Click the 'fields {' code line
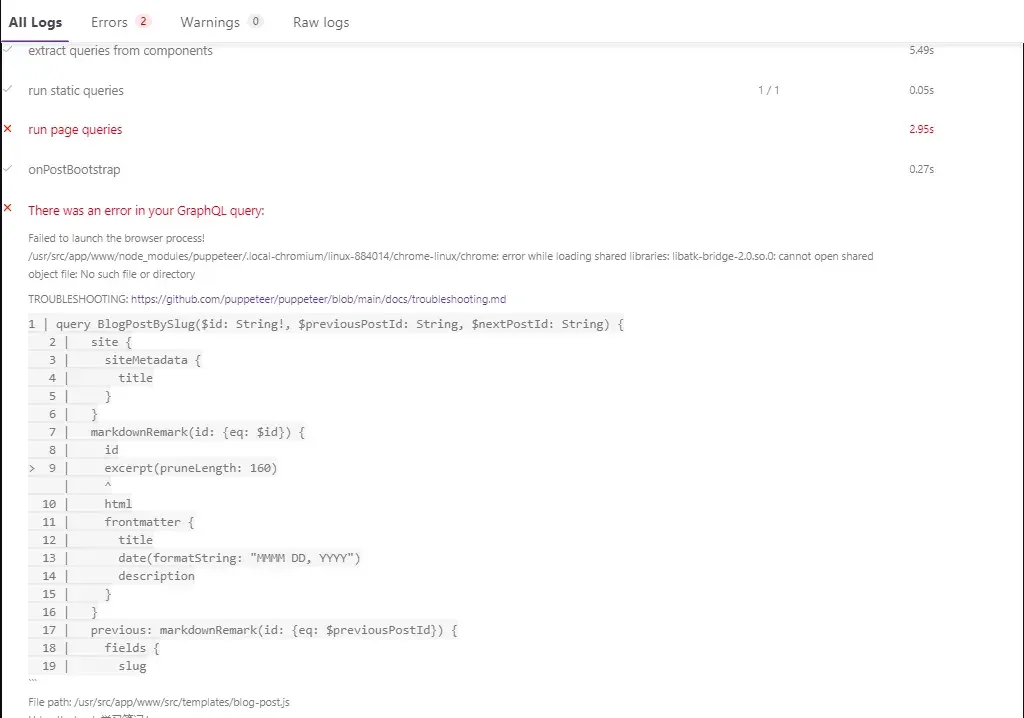The image size is (1024, 718). (x=132, y=648)
